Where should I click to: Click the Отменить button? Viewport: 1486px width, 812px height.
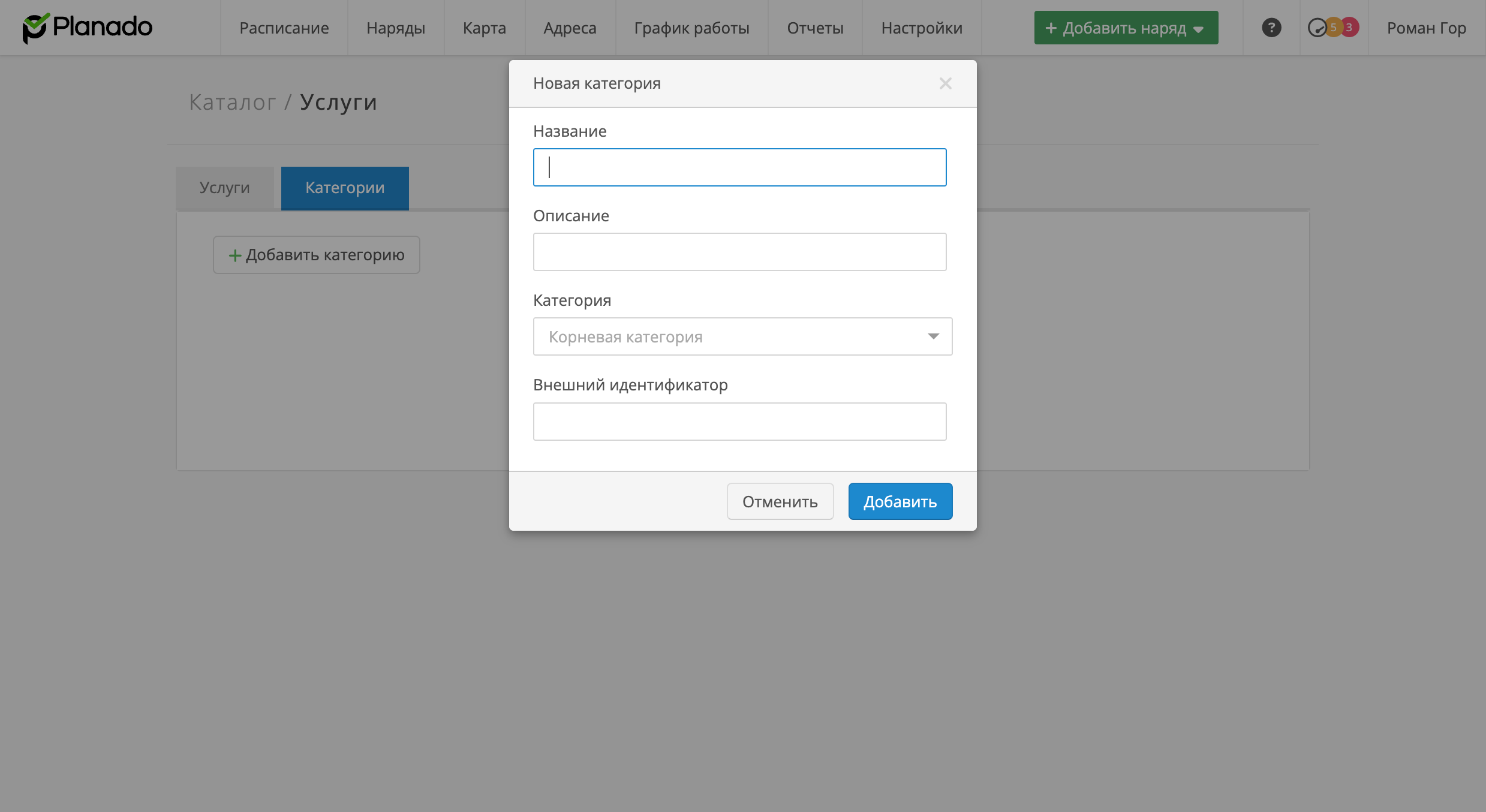pyautogui.click(x=780, y=501)
